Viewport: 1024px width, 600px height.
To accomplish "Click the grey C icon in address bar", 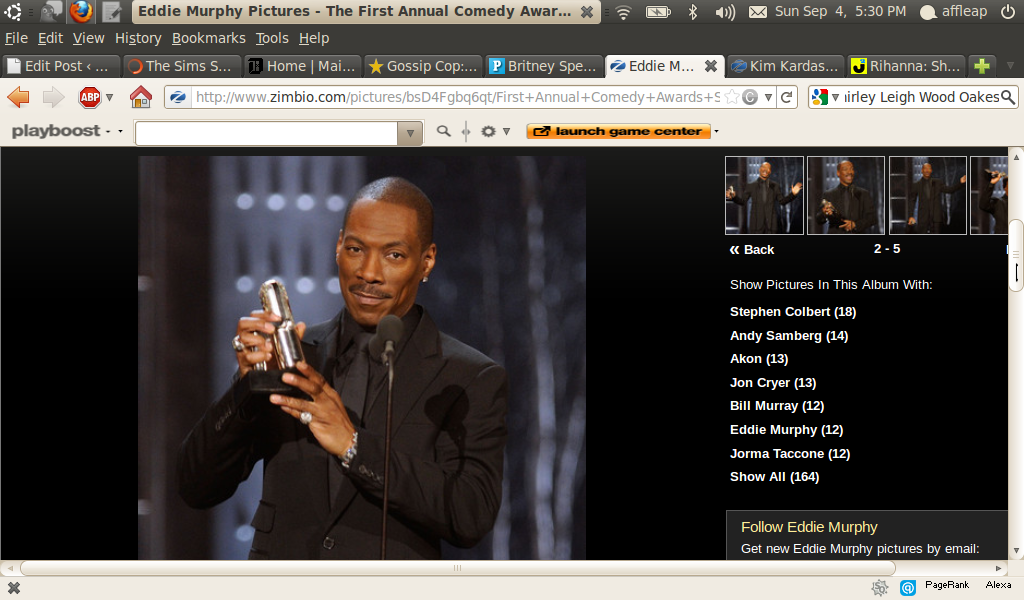I will (x=750, y=97).
